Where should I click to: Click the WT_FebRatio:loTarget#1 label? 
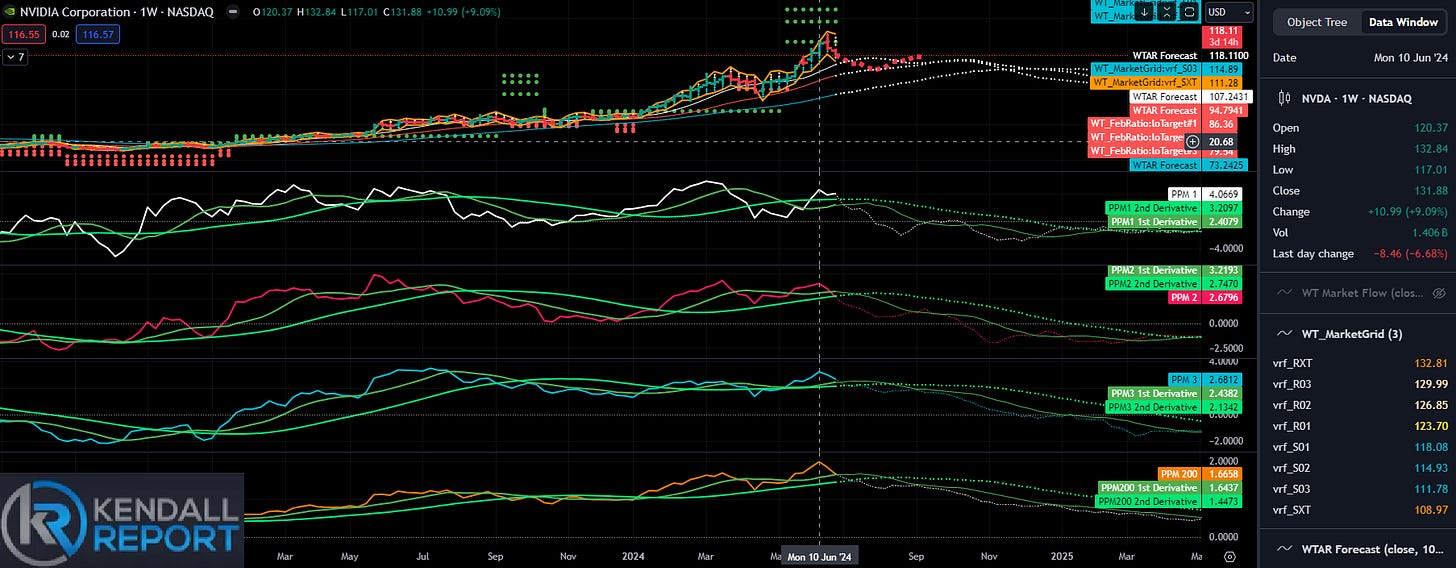1143,123
